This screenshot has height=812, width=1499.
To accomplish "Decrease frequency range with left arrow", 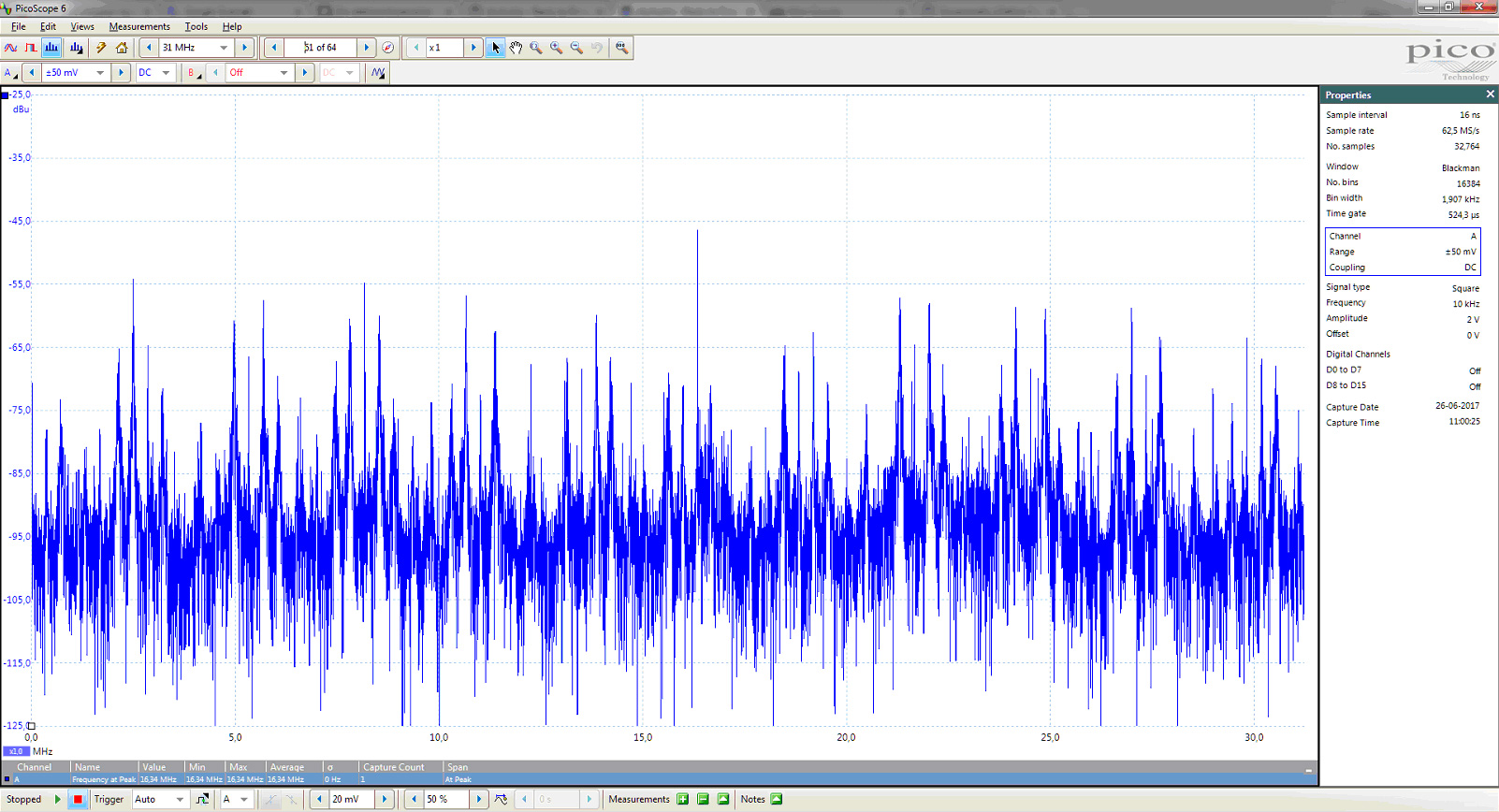I will pos(149,48).
